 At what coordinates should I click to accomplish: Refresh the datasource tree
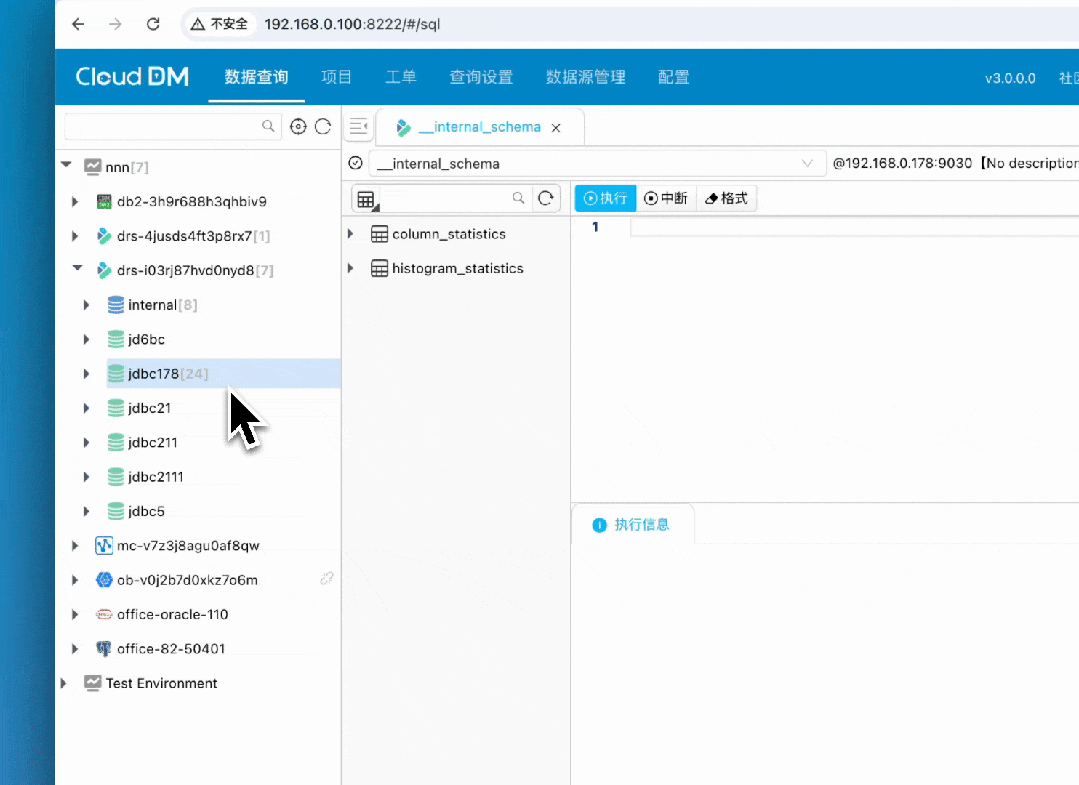tap(323, 127)
